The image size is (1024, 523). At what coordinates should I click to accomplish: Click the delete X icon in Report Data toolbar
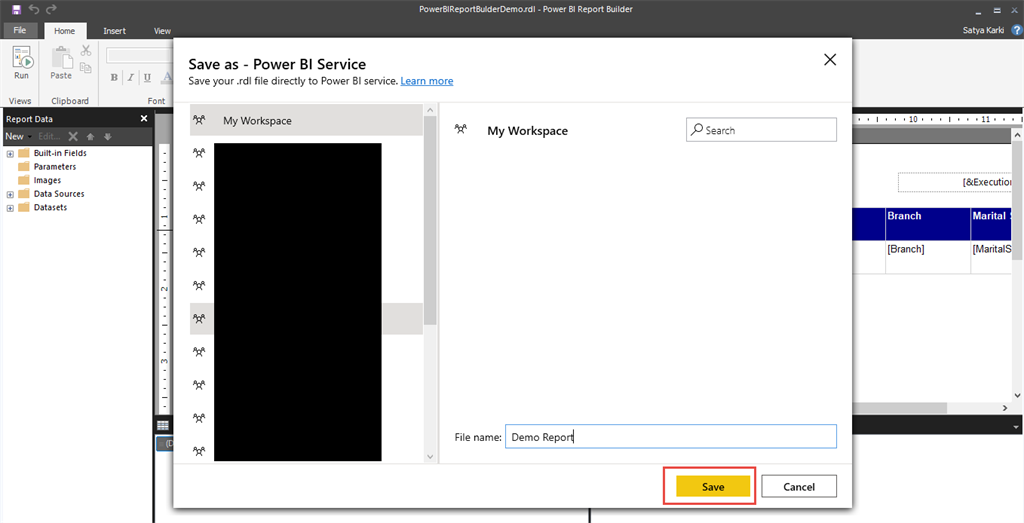pyautogui.click(x=73, y=136)
